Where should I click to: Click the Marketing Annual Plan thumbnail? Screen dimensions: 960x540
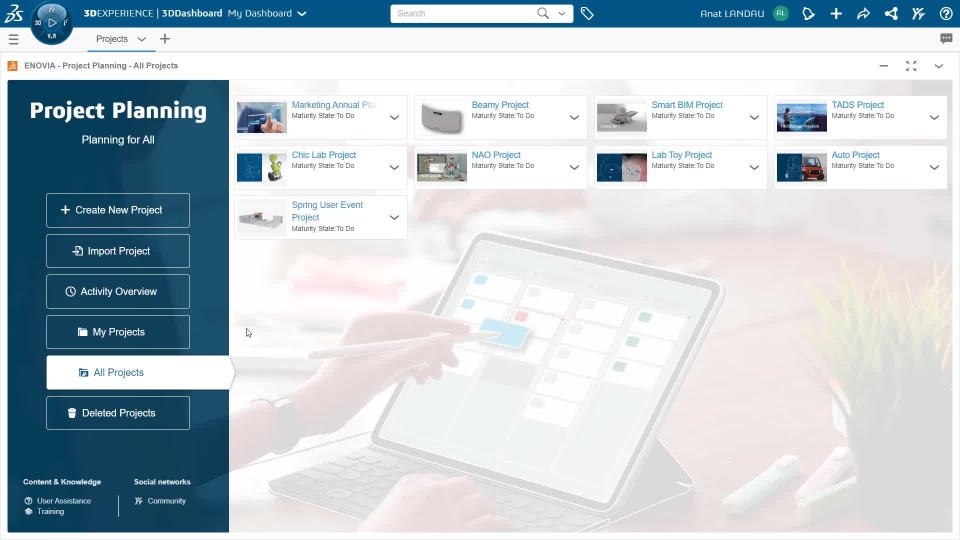261,117
